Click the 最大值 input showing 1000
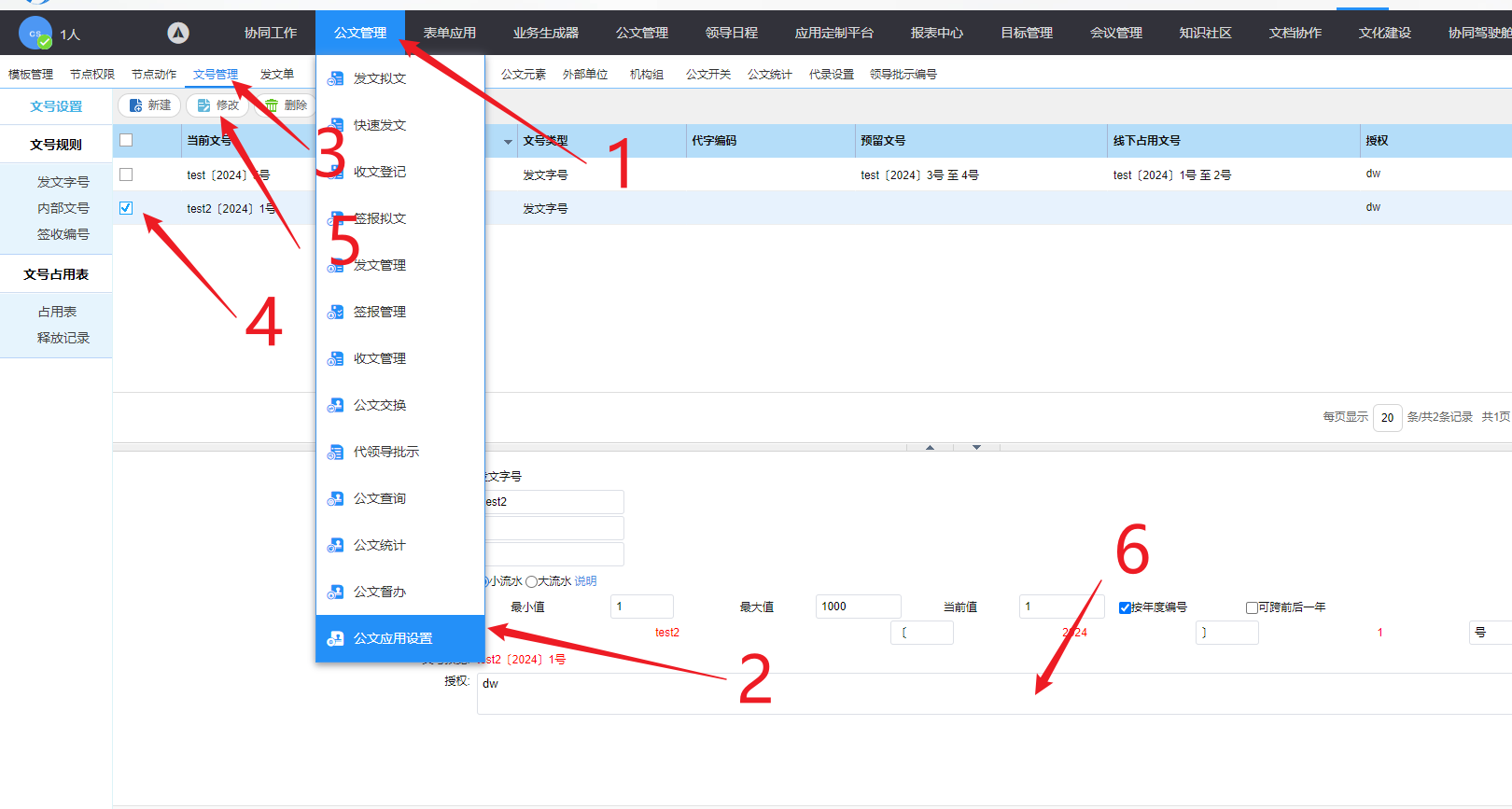The width and height of the screenshot is (1512, 809). click(x=859, y=607)
